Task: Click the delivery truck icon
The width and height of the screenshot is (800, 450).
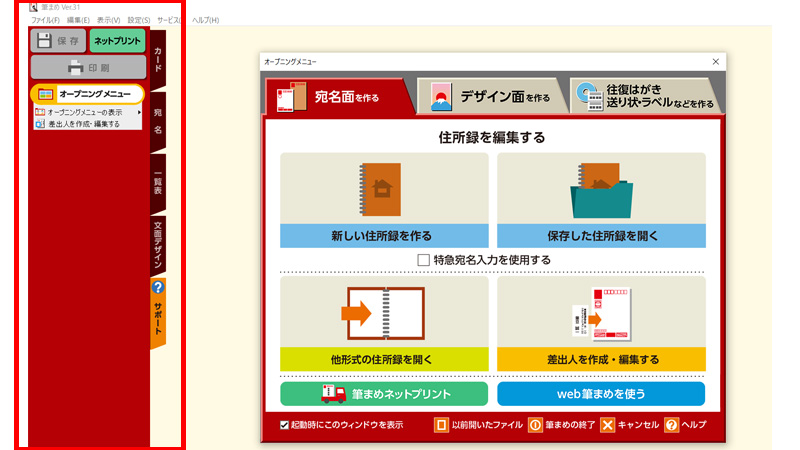Action: (334, 394)
